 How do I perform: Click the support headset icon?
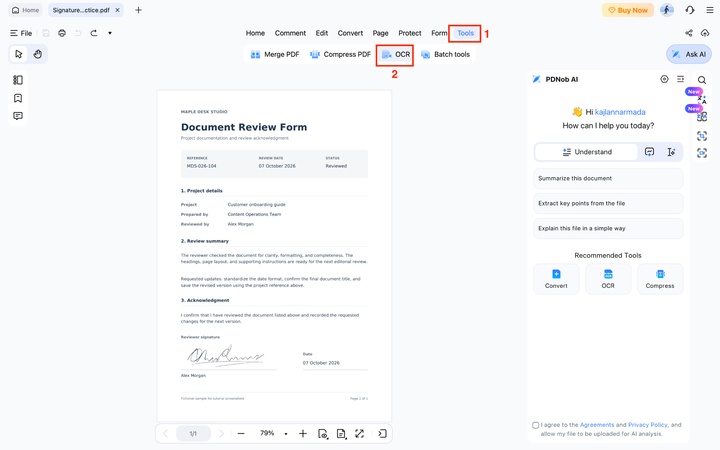click(x=690, y=10)
